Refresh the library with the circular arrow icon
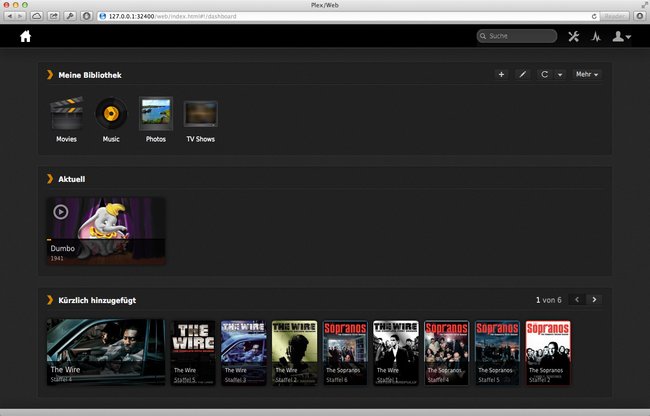The image size is (650, 416). [544, 75]
